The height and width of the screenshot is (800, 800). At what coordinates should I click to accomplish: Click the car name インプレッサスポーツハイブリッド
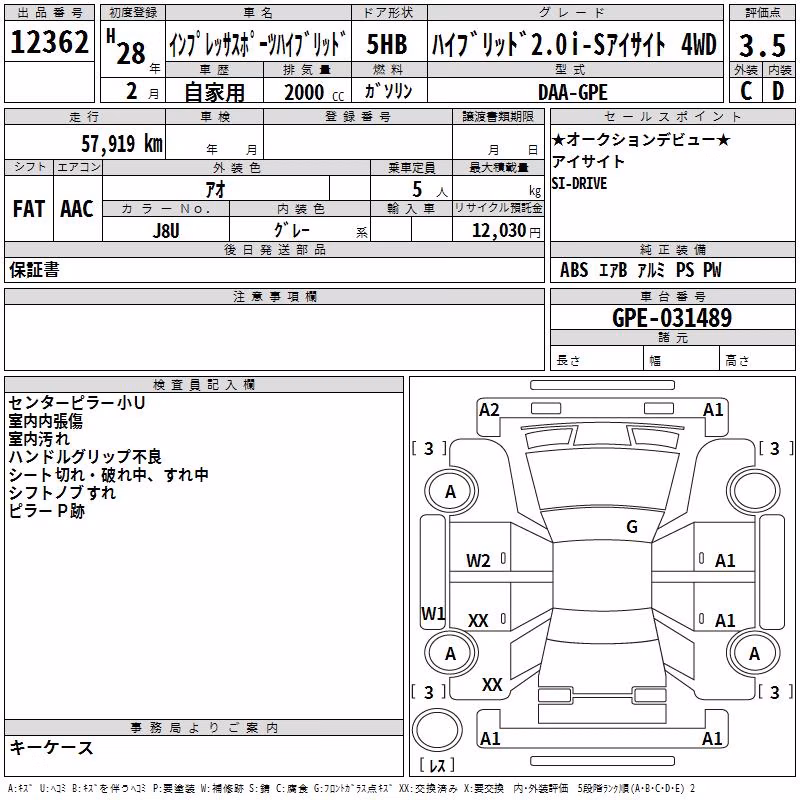pos(258,44)
